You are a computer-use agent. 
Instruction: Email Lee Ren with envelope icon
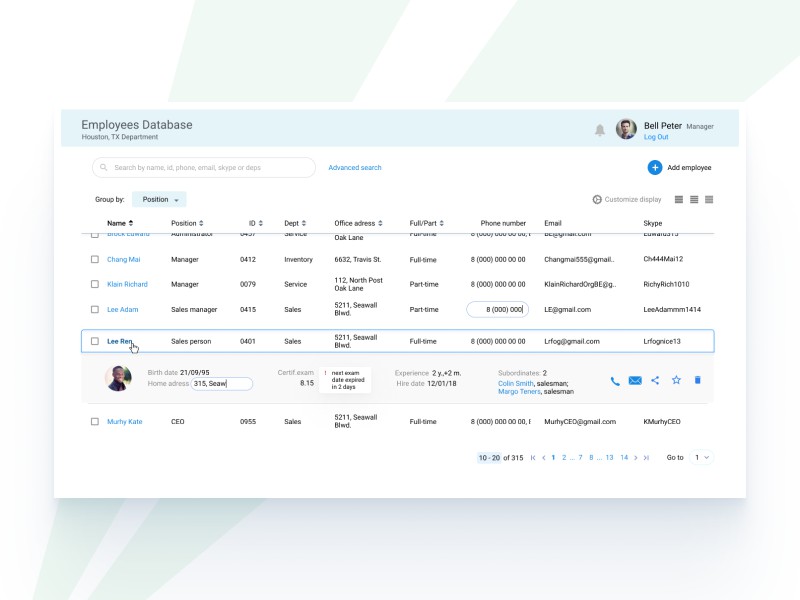click(635, 380)
